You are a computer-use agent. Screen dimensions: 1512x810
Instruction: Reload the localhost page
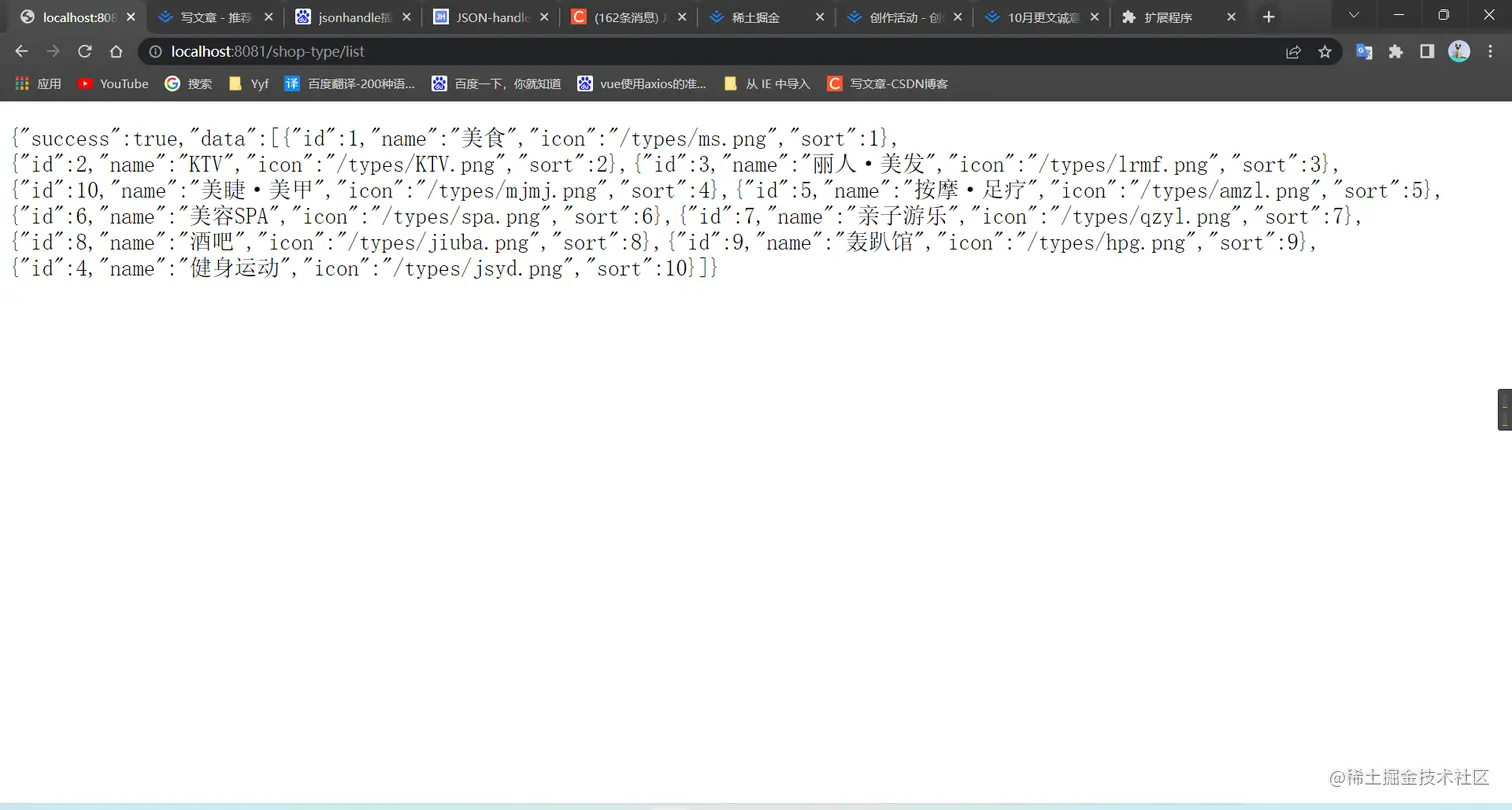click(x=85, y=52)
